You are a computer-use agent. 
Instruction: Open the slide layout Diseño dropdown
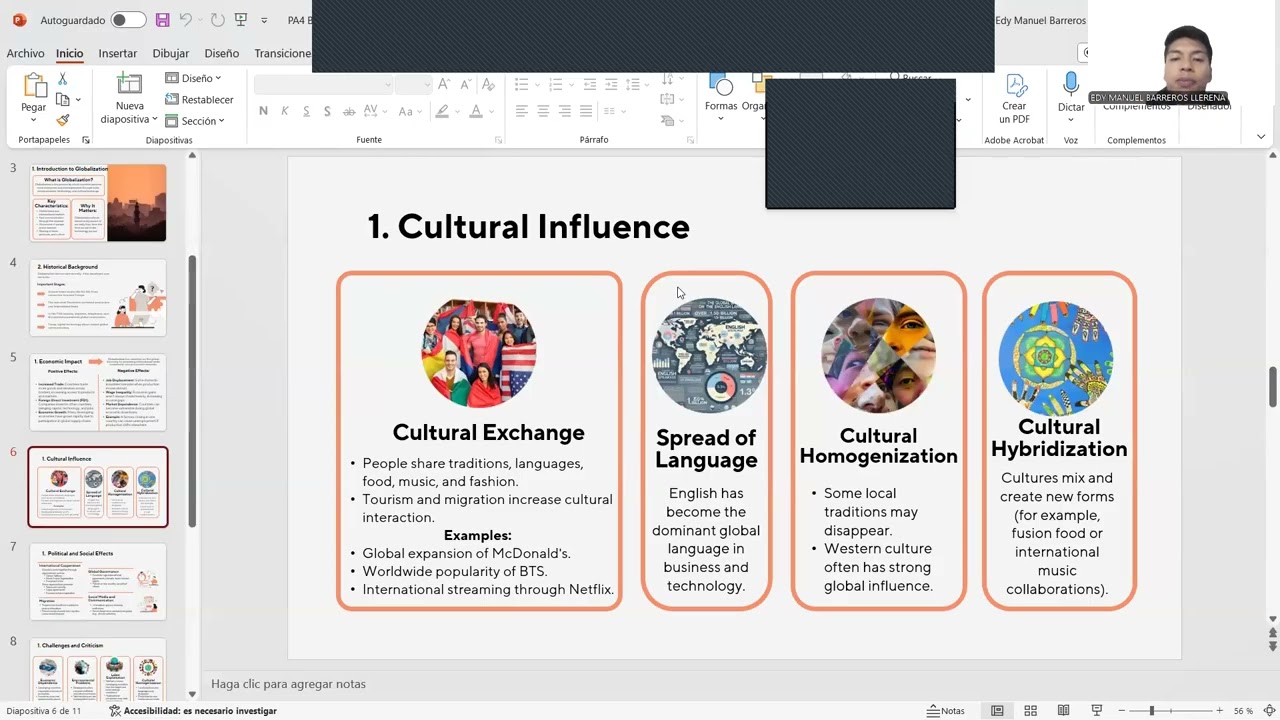pyautogui.click(x=193, y=78)
